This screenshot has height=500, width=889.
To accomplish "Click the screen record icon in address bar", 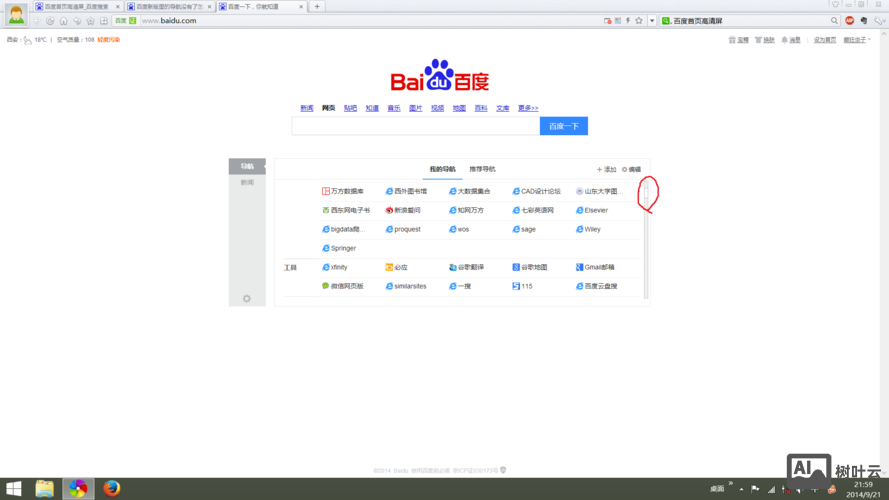I will (608, 20).
